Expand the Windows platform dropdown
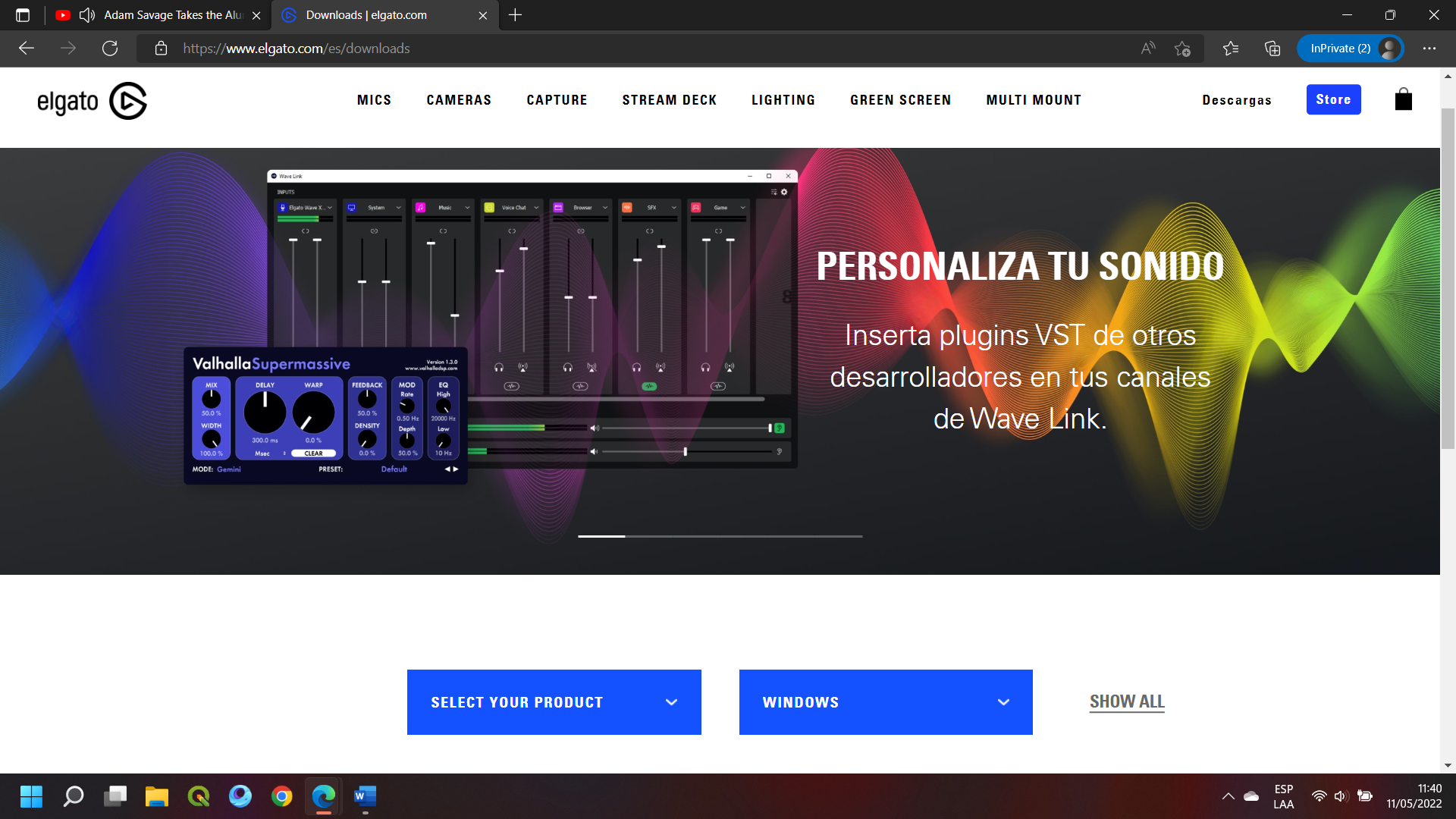The image size is (1456, 819). coord(886,702)
